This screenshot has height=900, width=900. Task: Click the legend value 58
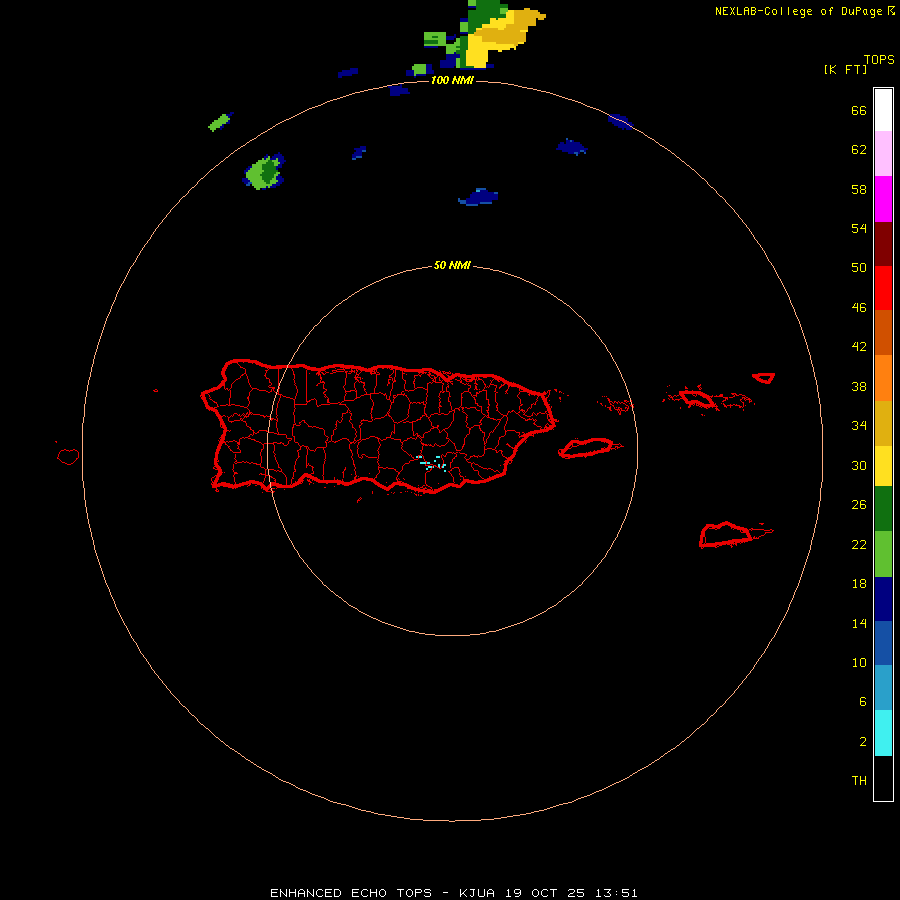[859, 189]
